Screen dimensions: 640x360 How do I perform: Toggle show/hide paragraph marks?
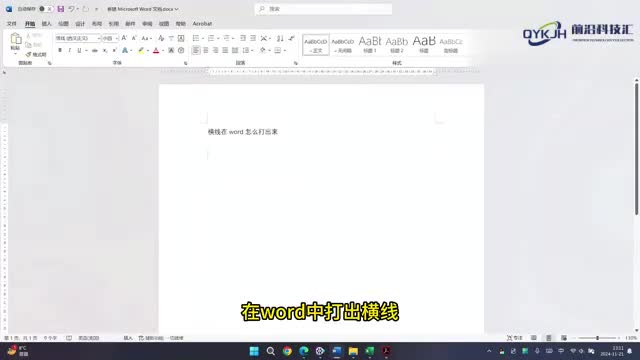(x=291, y=38)
